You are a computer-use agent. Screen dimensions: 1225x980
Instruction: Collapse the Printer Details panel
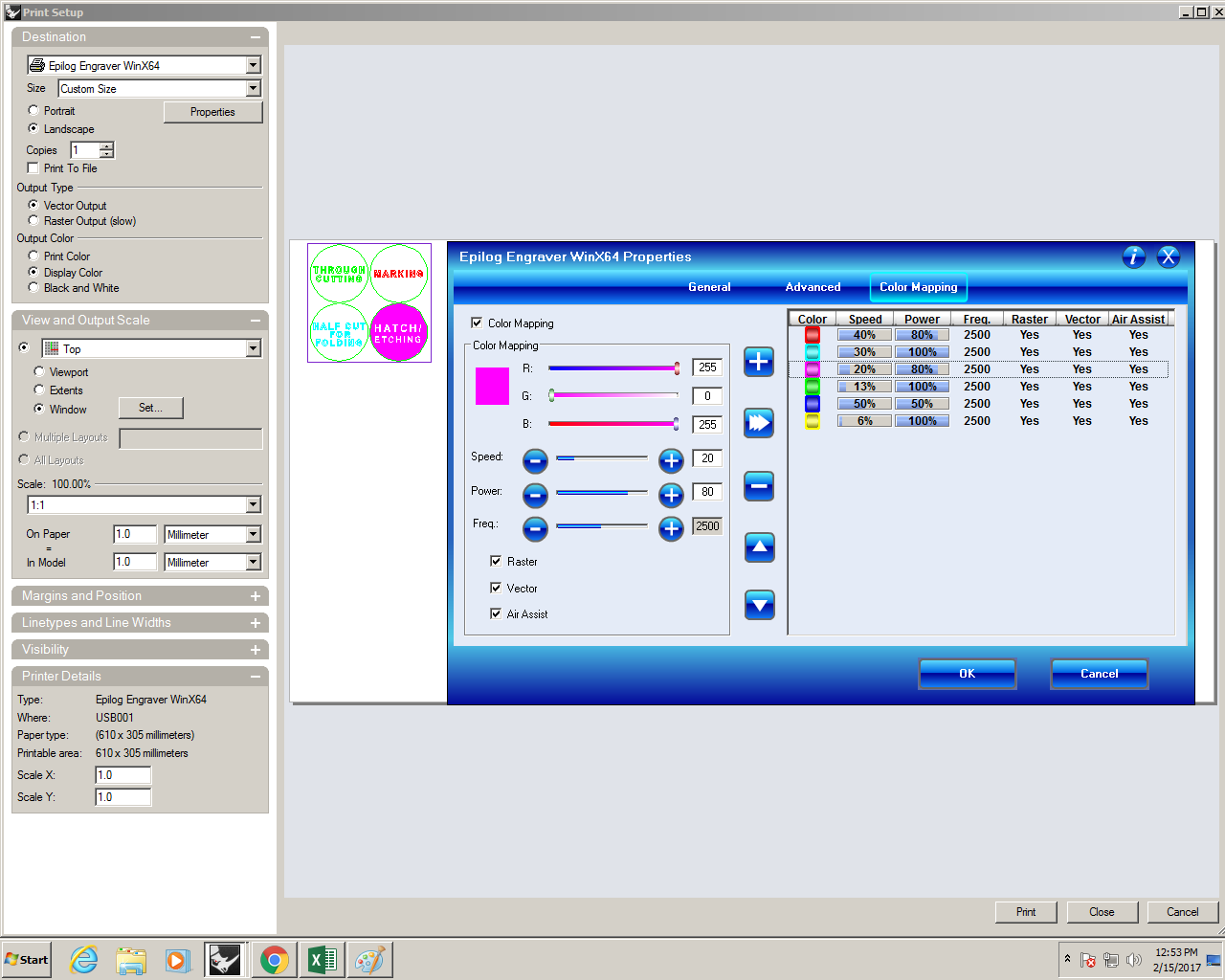256,677
